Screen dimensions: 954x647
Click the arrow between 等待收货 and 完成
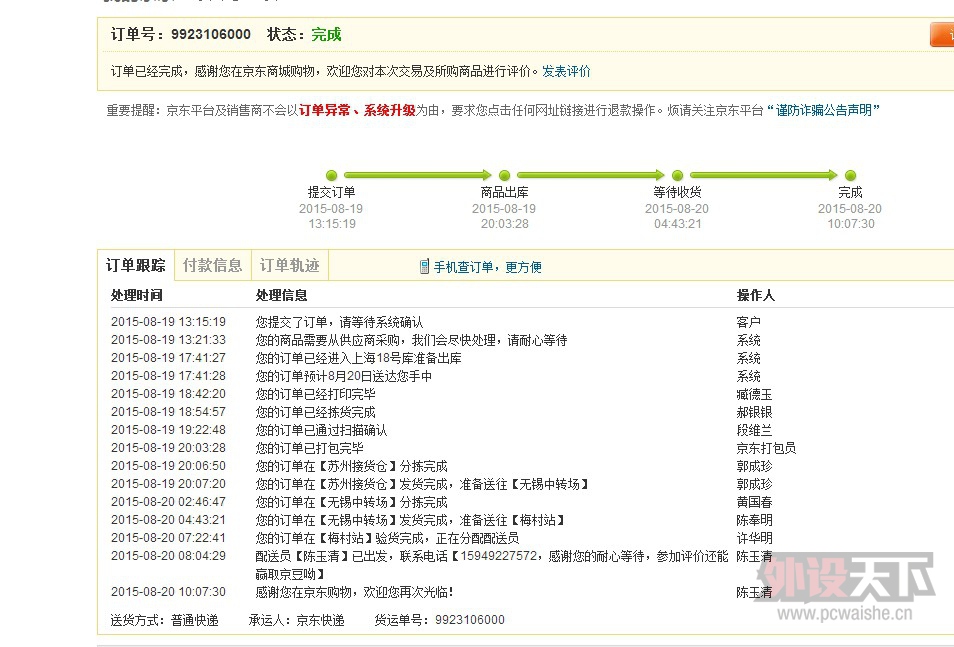pyautogui.click(x=764, y=176)
